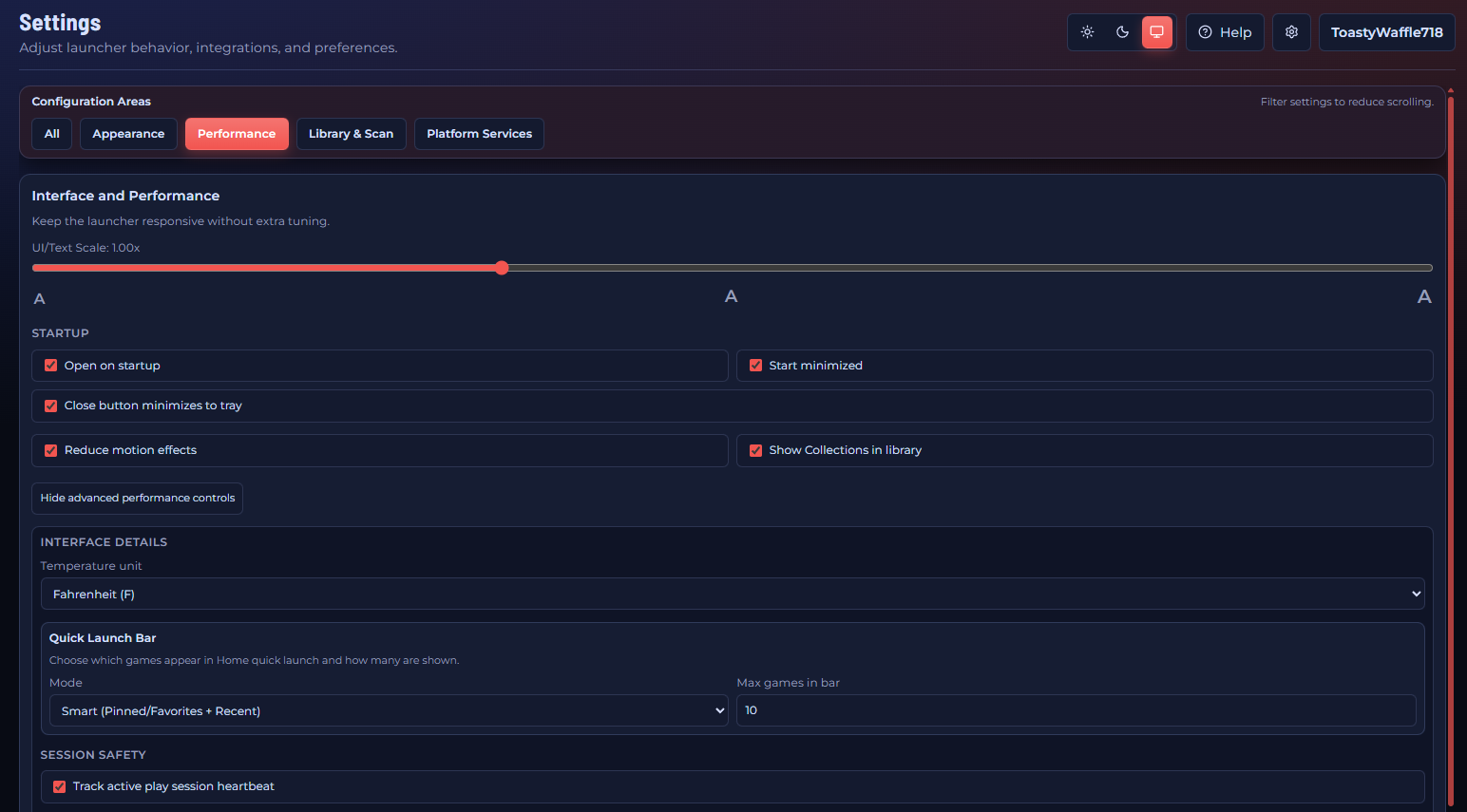This screenshot has width=1467, height=812.
Task: Select system theme monitor icon
Action: [x=1156, y=32]
